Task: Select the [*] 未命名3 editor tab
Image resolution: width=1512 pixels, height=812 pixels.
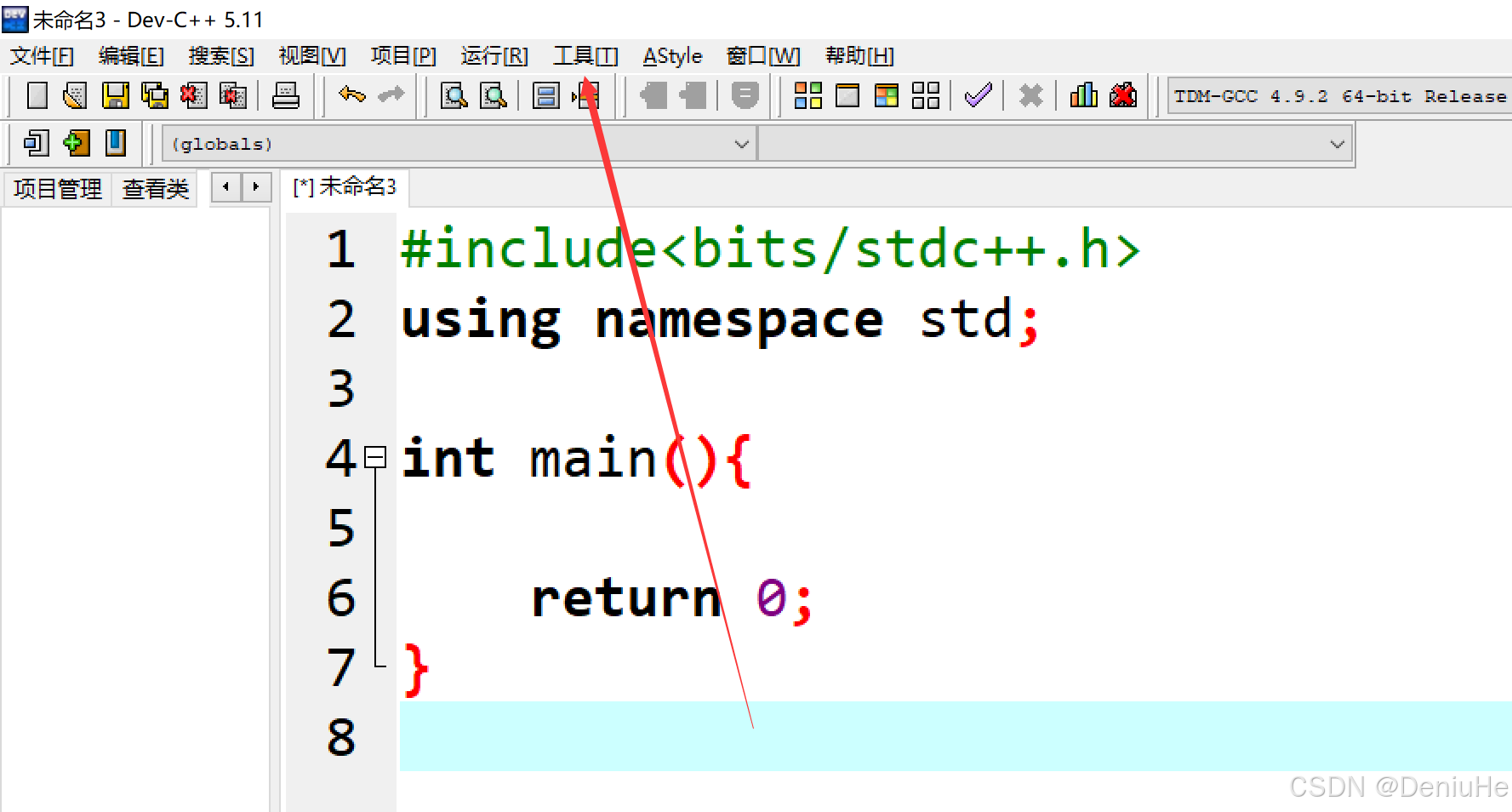Action: 345,186
